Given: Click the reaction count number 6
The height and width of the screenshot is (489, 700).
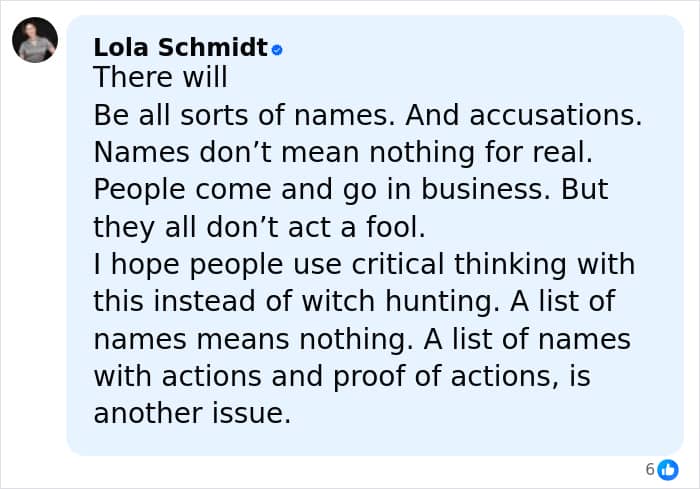Looking at the screenshot, I should point(649,469).
